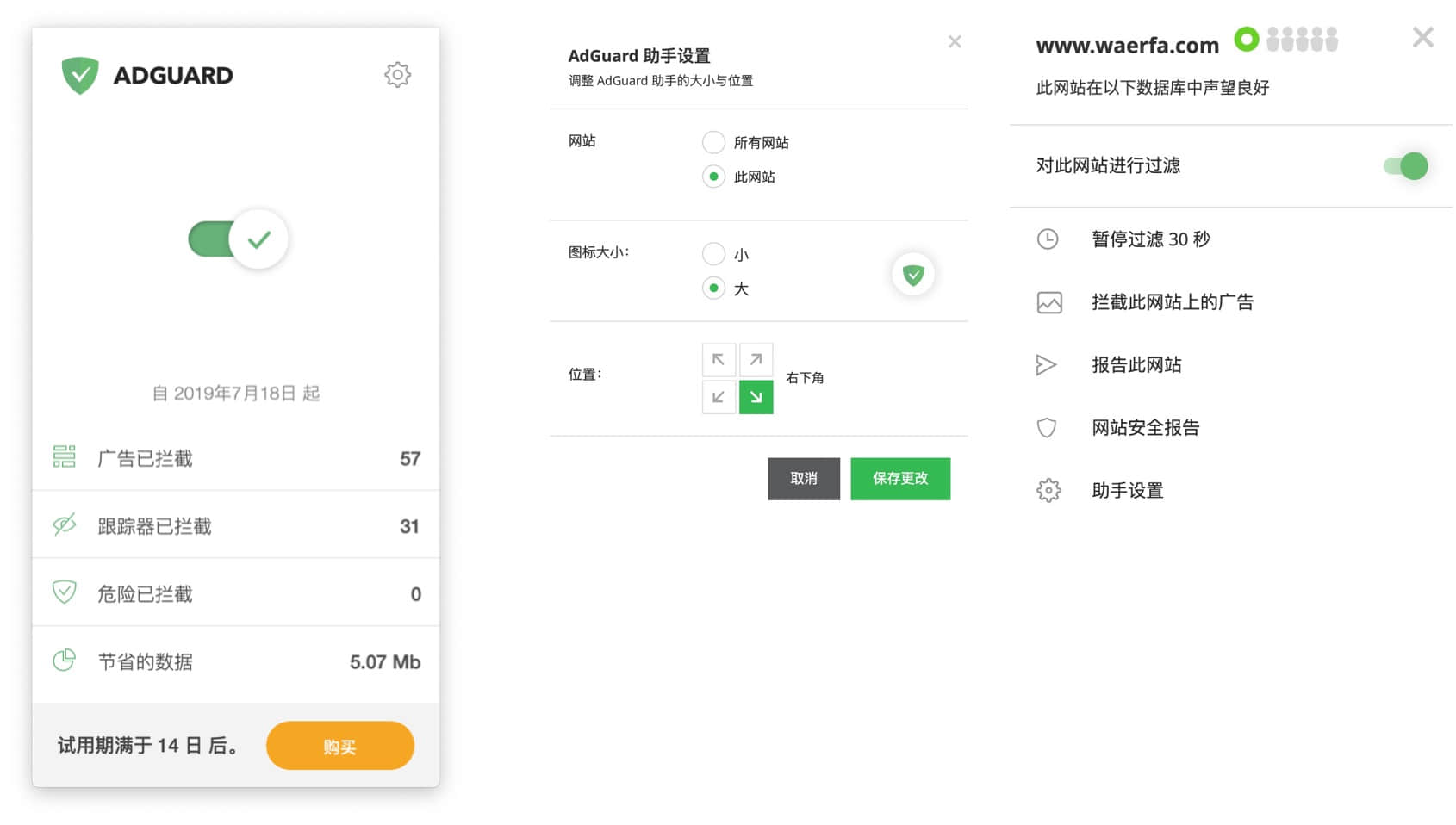Toggle 对此网站进行过滤 filtering switch
This screenshot has height=825, width=1456.
[x=1405, y=166]
